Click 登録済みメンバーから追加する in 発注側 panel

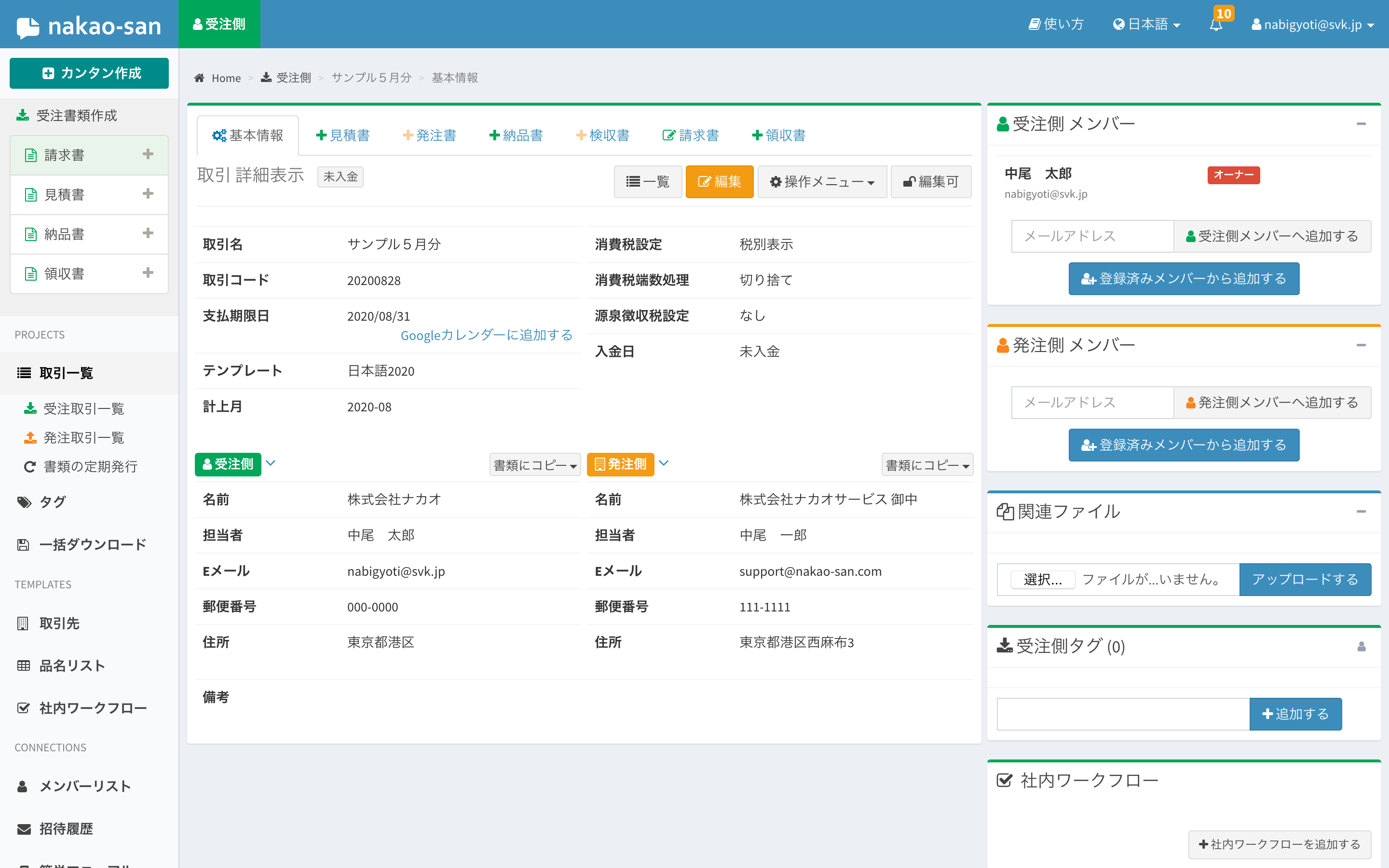(x=1184, y=446)
